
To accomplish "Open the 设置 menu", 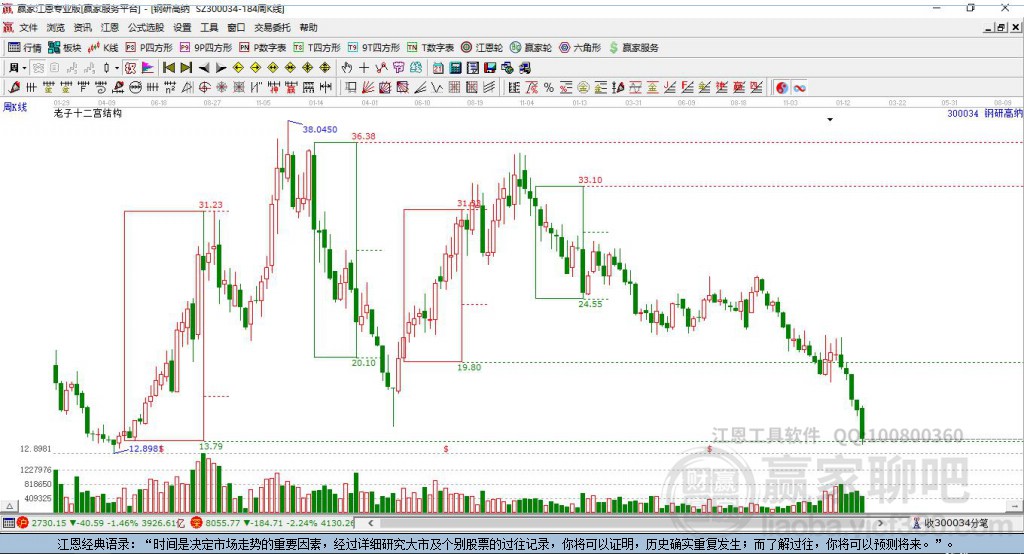I will coord(182,27).
